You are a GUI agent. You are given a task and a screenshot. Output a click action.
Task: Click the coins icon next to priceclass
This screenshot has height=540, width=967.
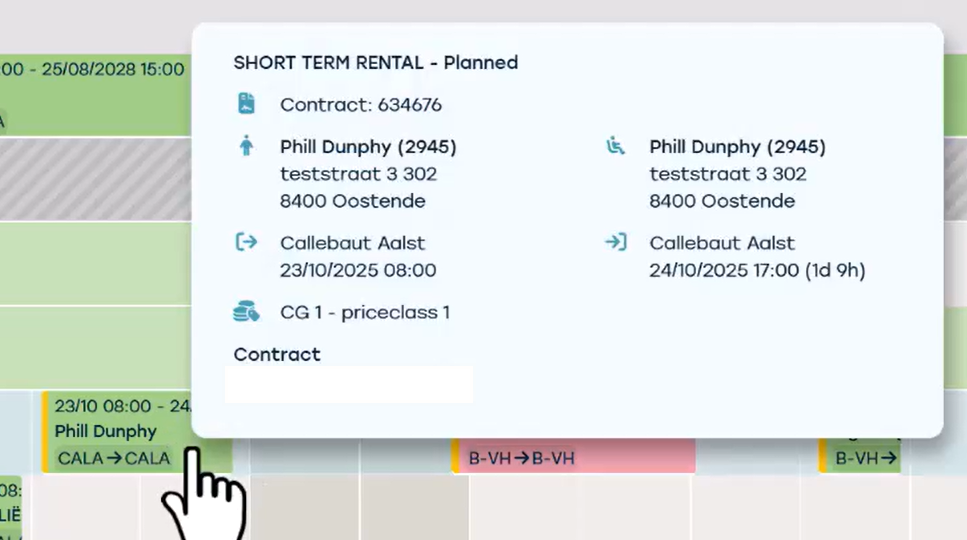click(x=246, y=312)
